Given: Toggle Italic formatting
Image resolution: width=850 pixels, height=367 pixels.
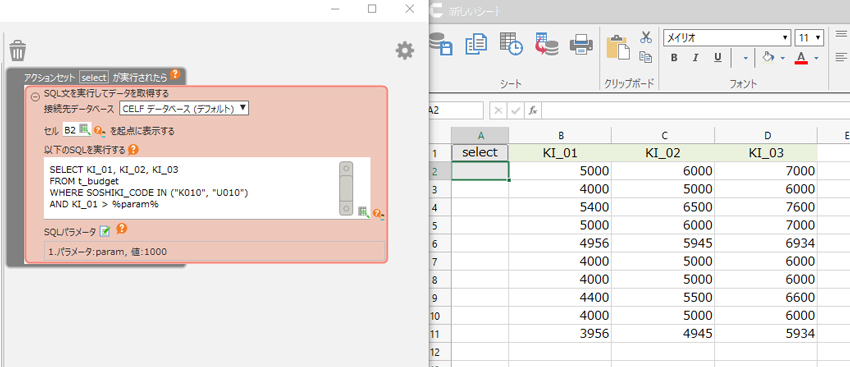Looking at the screenshot, I should (696, 58).
